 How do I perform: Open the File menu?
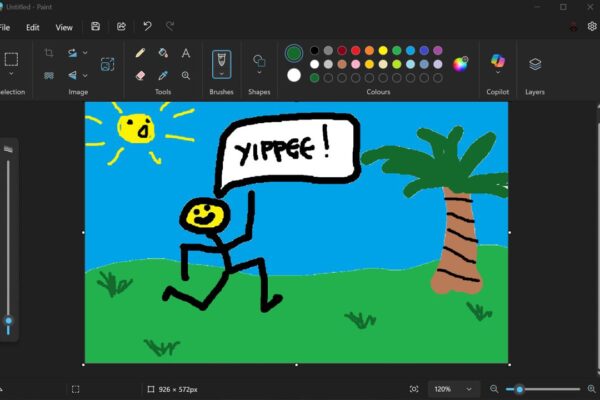point(5,27)
